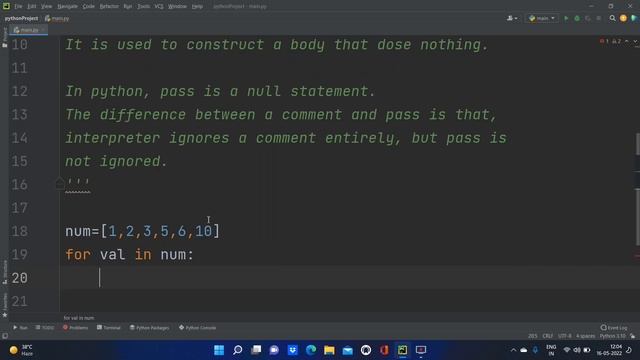Open the Window menu
This screenshot has height=360, width=640.
coord(177,7)
